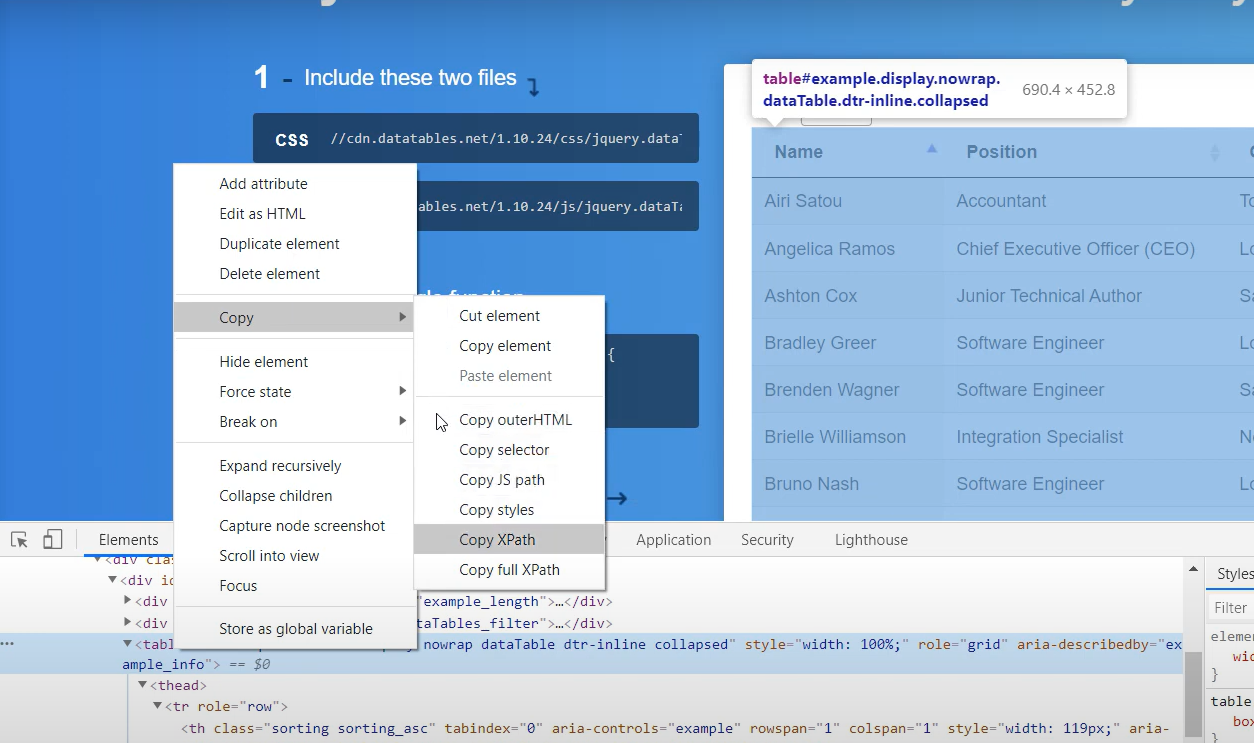The height and width of the screenshot is (743, 1254).
Task: Select Expand recursively option
Action: point(295,466)
